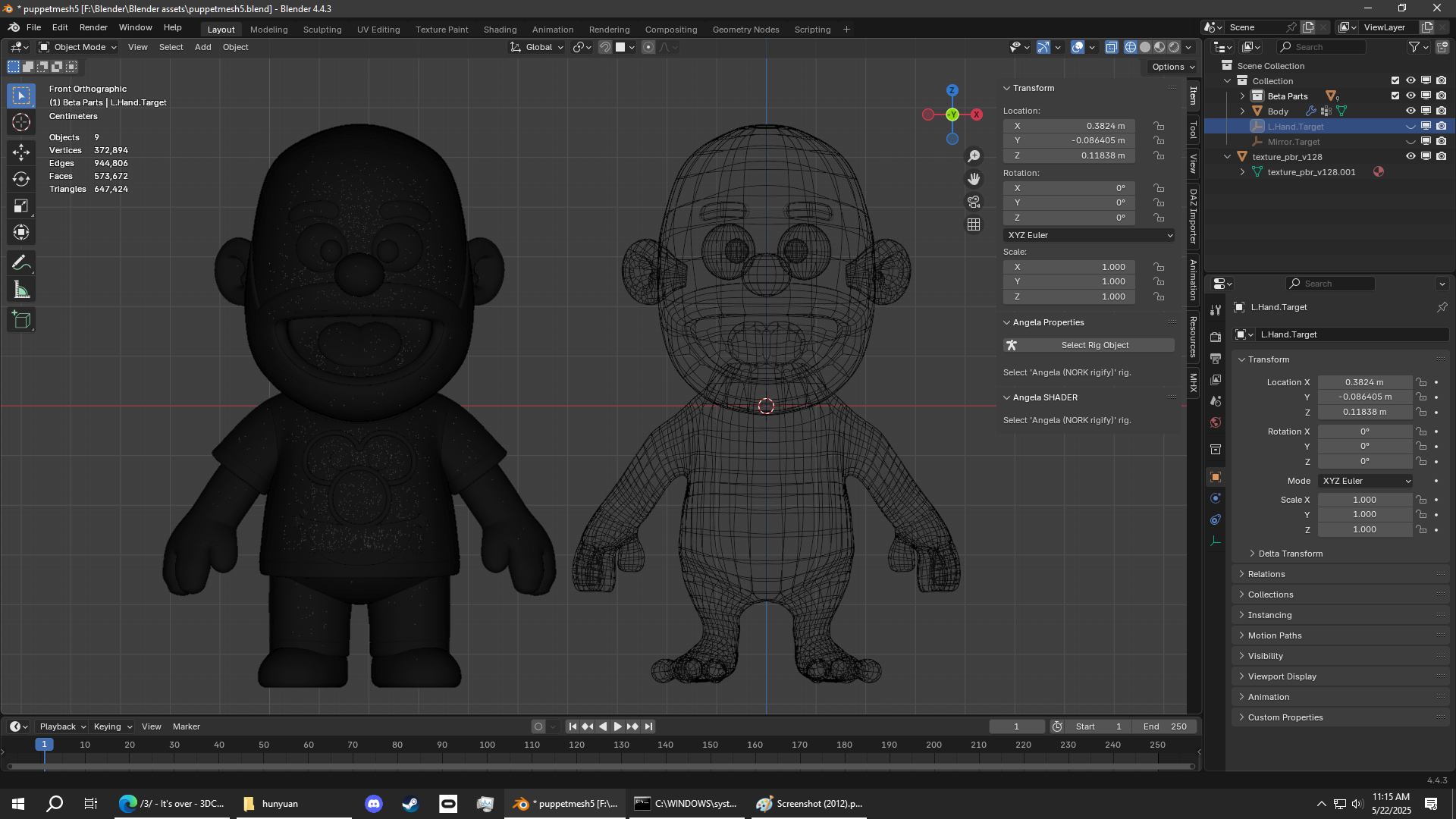Viewport: 1456px width, 819px height.
Task: Open the viewport Add menu
Action: point(202,47)
